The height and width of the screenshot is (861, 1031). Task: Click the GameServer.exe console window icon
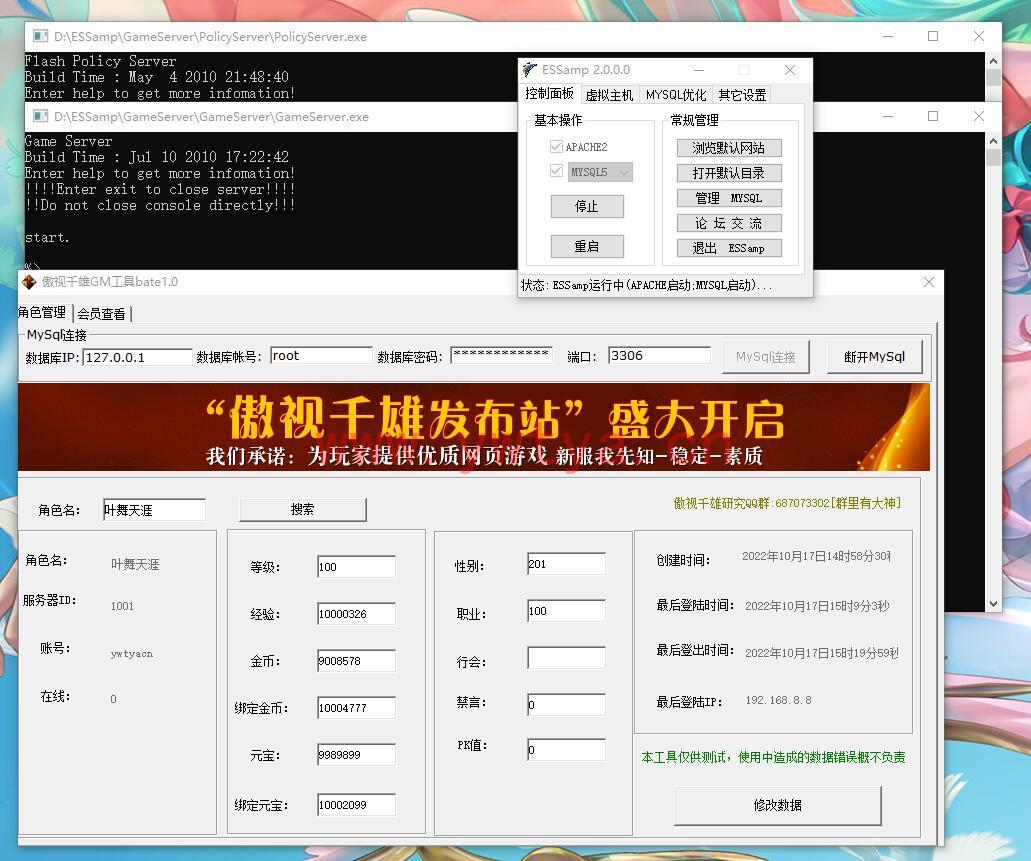[x=41, y=116]
